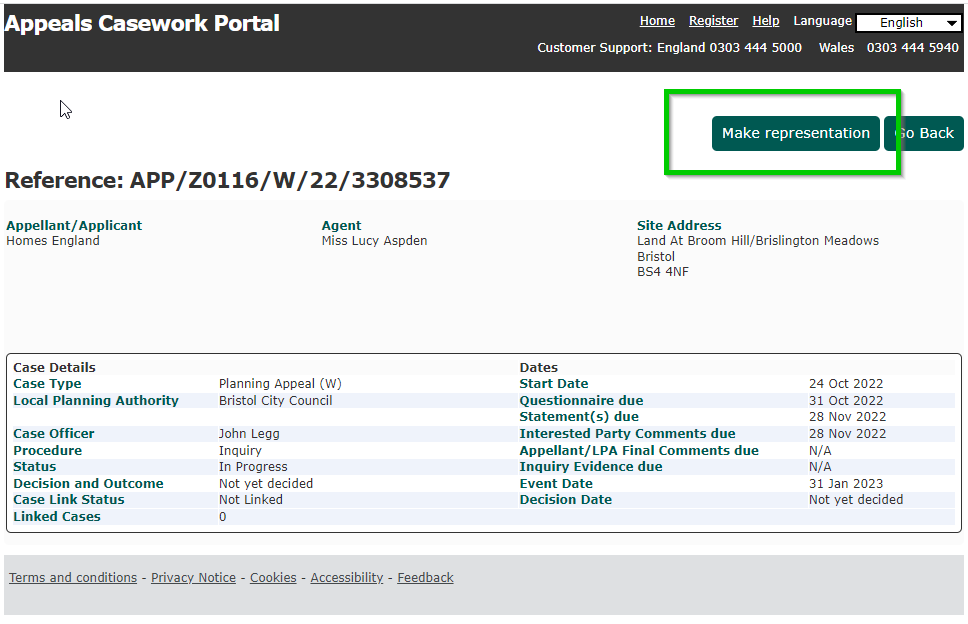Click the Appeals Casework Portal title
This screenshot has height=624, width=968.
coord(142,23)
